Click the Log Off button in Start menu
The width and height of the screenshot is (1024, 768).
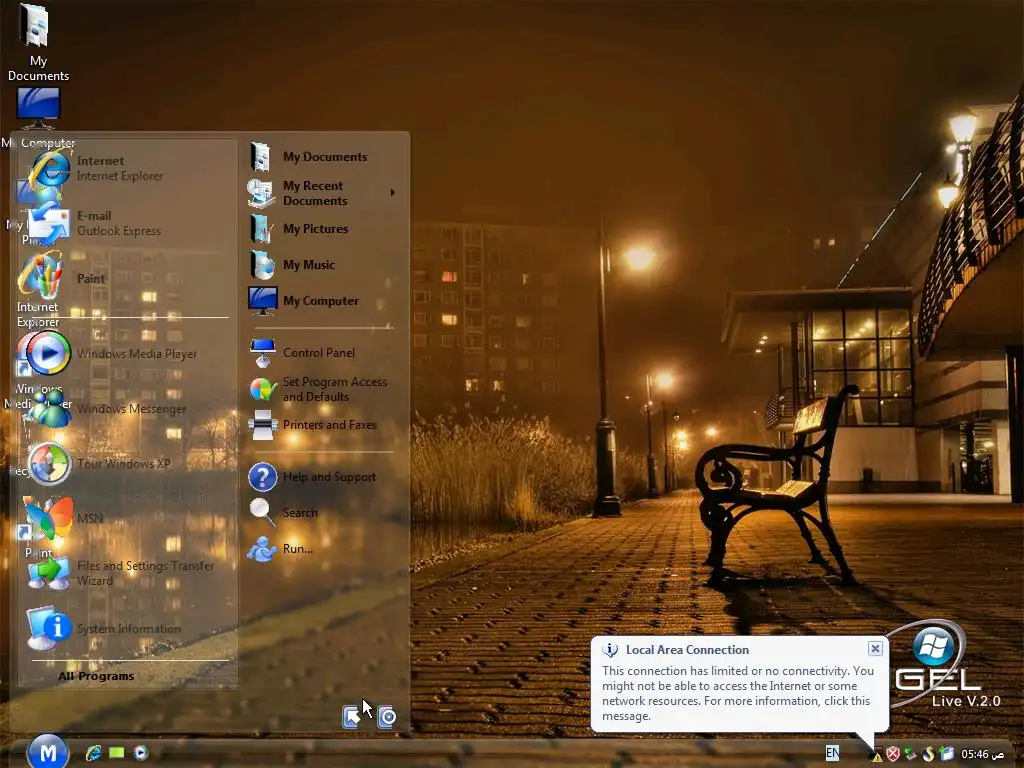[352, 716]
